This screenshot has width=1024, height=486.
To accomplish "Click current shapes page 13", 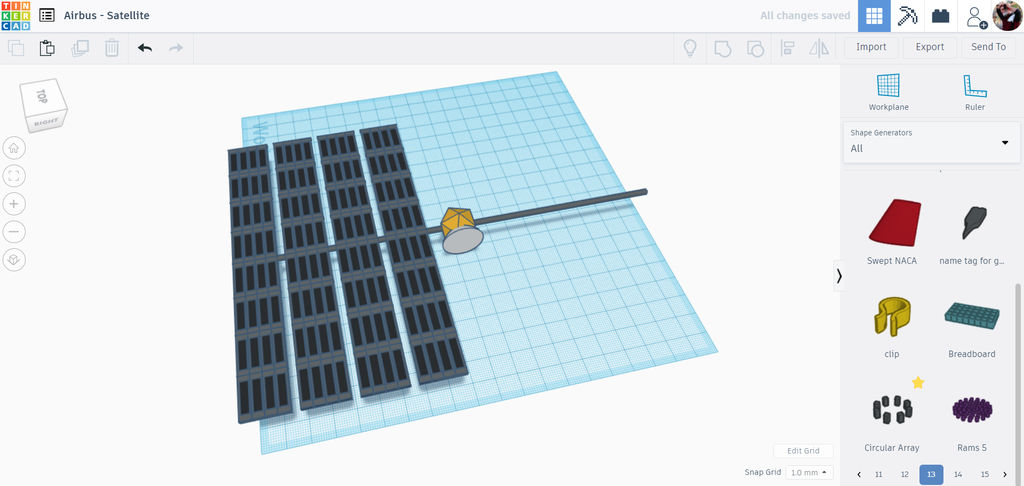I will pyautogui.click(x=931, y=474).
